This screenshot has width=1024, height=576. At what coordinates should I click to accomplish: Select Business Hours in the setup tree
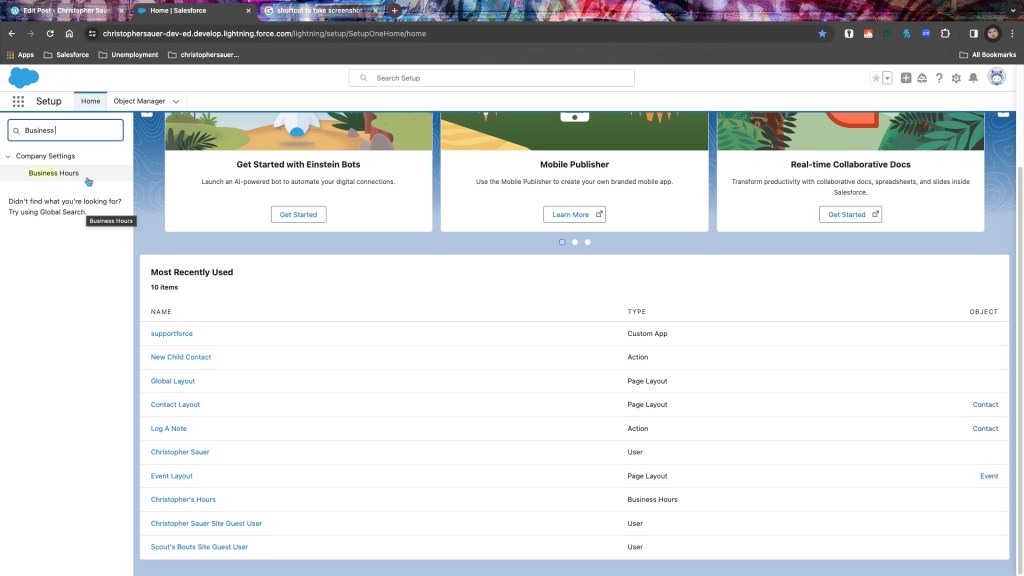54,173
